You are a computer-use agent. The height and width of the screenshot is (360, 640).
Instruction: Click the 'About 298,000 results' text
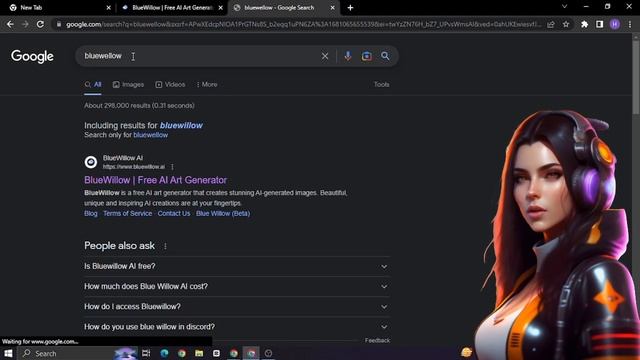(x=139, y=106)
